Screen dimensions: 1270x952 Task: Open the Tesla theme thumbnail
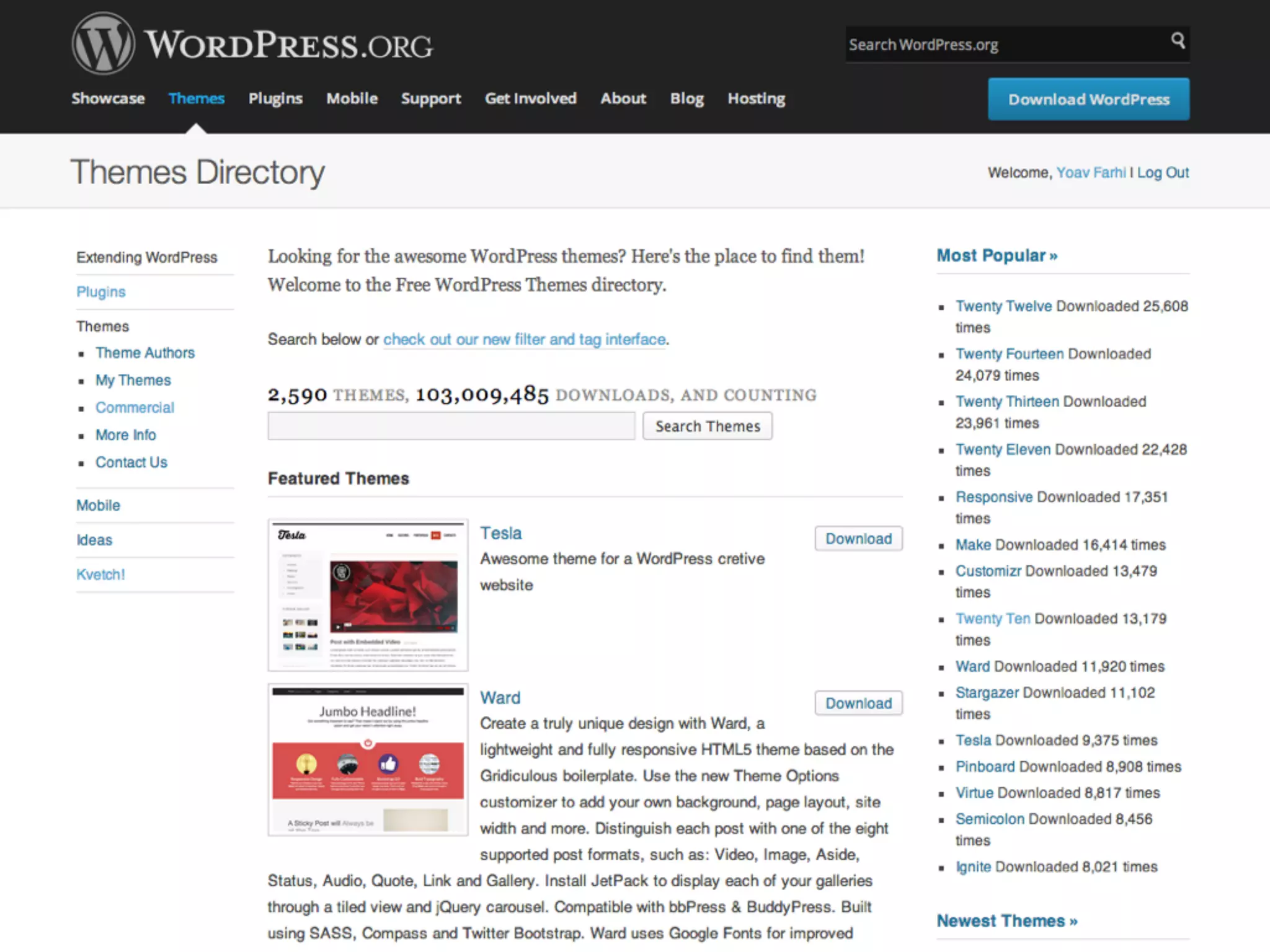368,595
